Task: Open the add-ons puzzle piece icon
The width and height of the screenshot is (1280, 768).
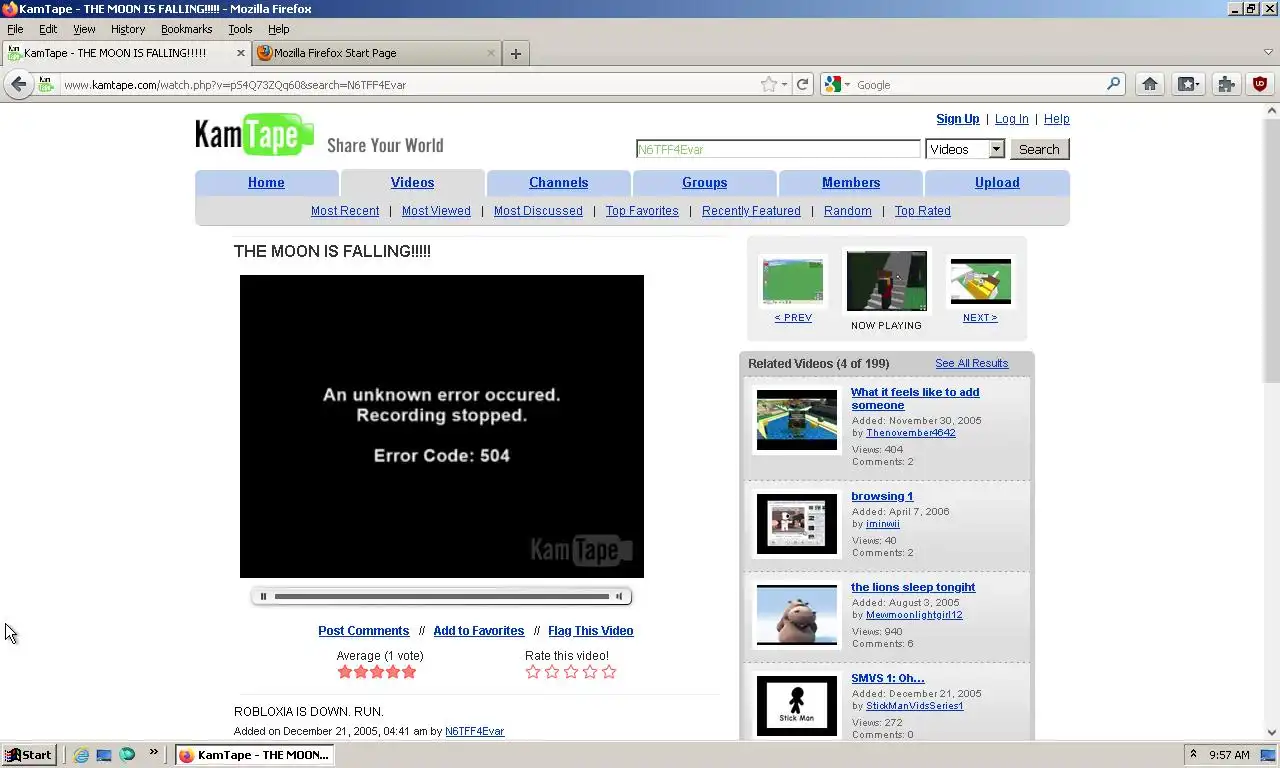Action: click(1226, 85)
